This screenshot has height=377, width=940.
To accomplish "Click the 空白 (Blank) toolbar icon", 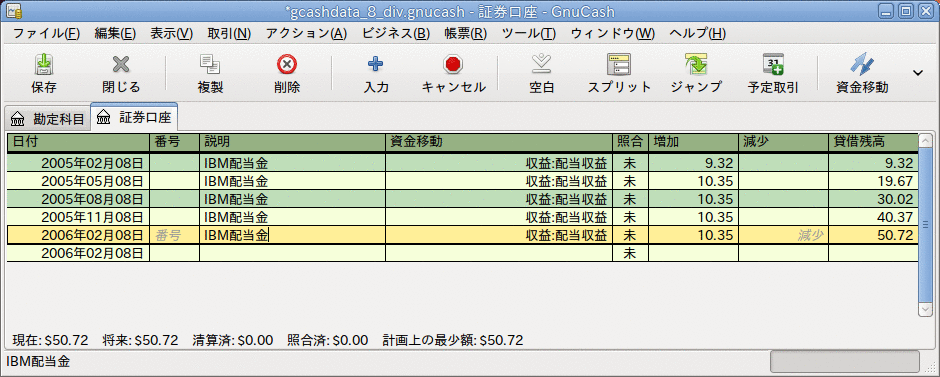I will 541,64.
